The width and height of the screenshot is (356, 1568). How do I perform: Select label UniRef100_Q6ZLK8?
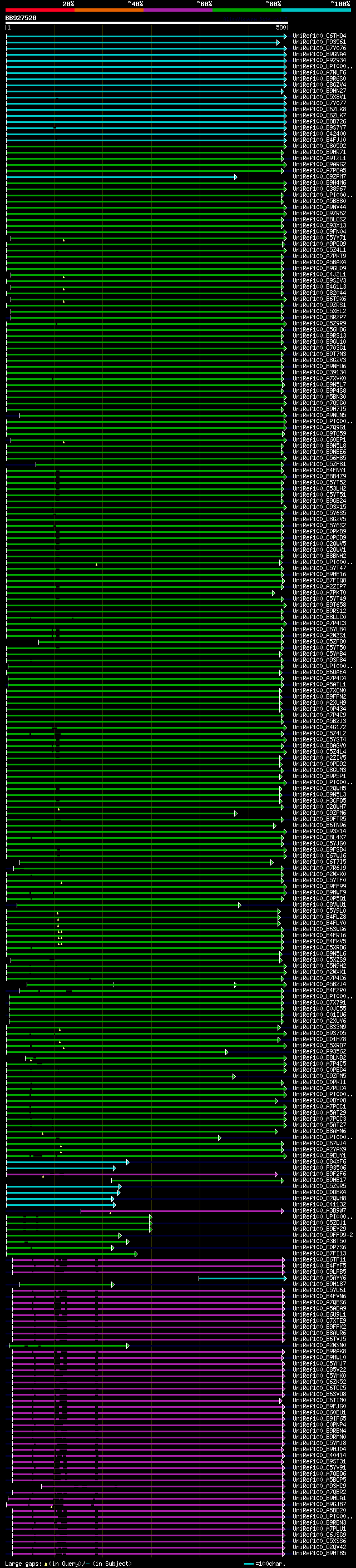[x=319, y=110]
